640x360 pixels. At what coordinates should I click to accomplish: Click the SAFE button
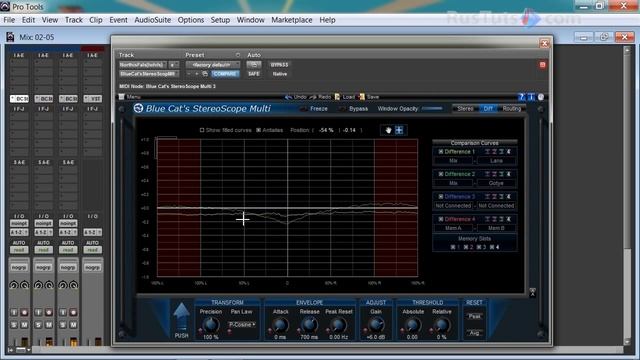tap(254, 74)
